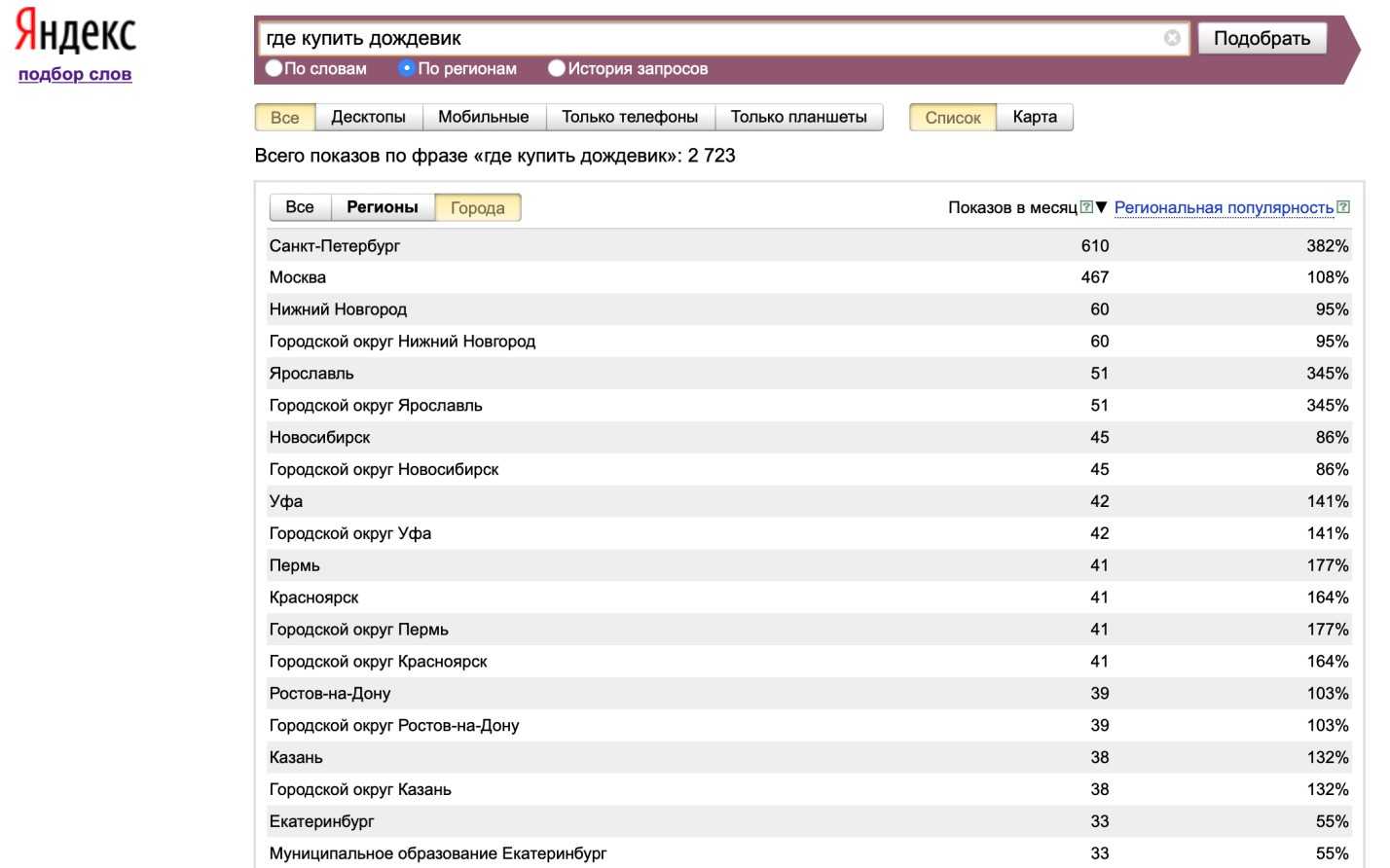Select the По регионам radio button
This screenshot has height=868, width=1390.
coord(407,68)
